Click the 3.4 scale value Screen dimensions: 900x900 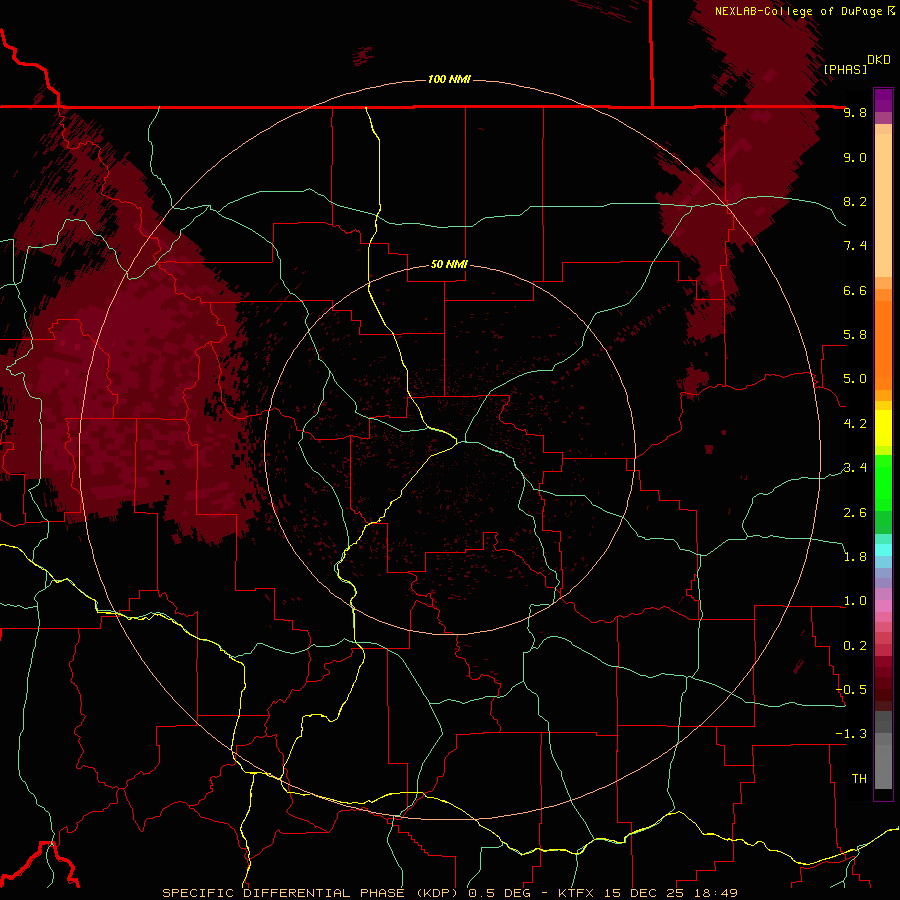coord(855,468)
